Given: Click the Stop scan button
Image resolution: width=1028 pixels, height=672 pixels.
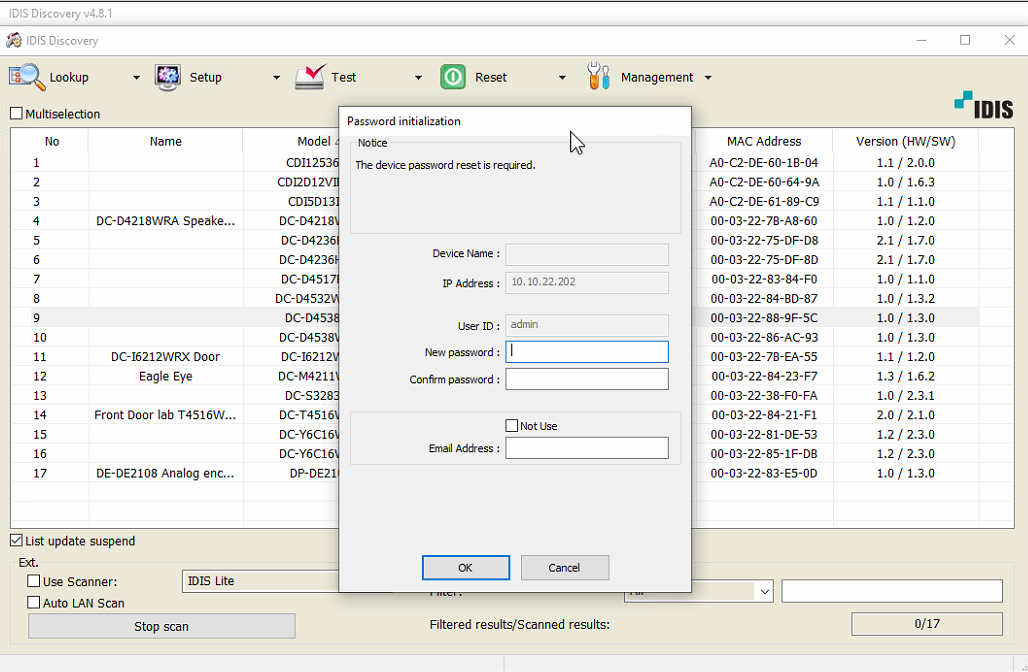Looking at the screenshot, I should point(161,626).
